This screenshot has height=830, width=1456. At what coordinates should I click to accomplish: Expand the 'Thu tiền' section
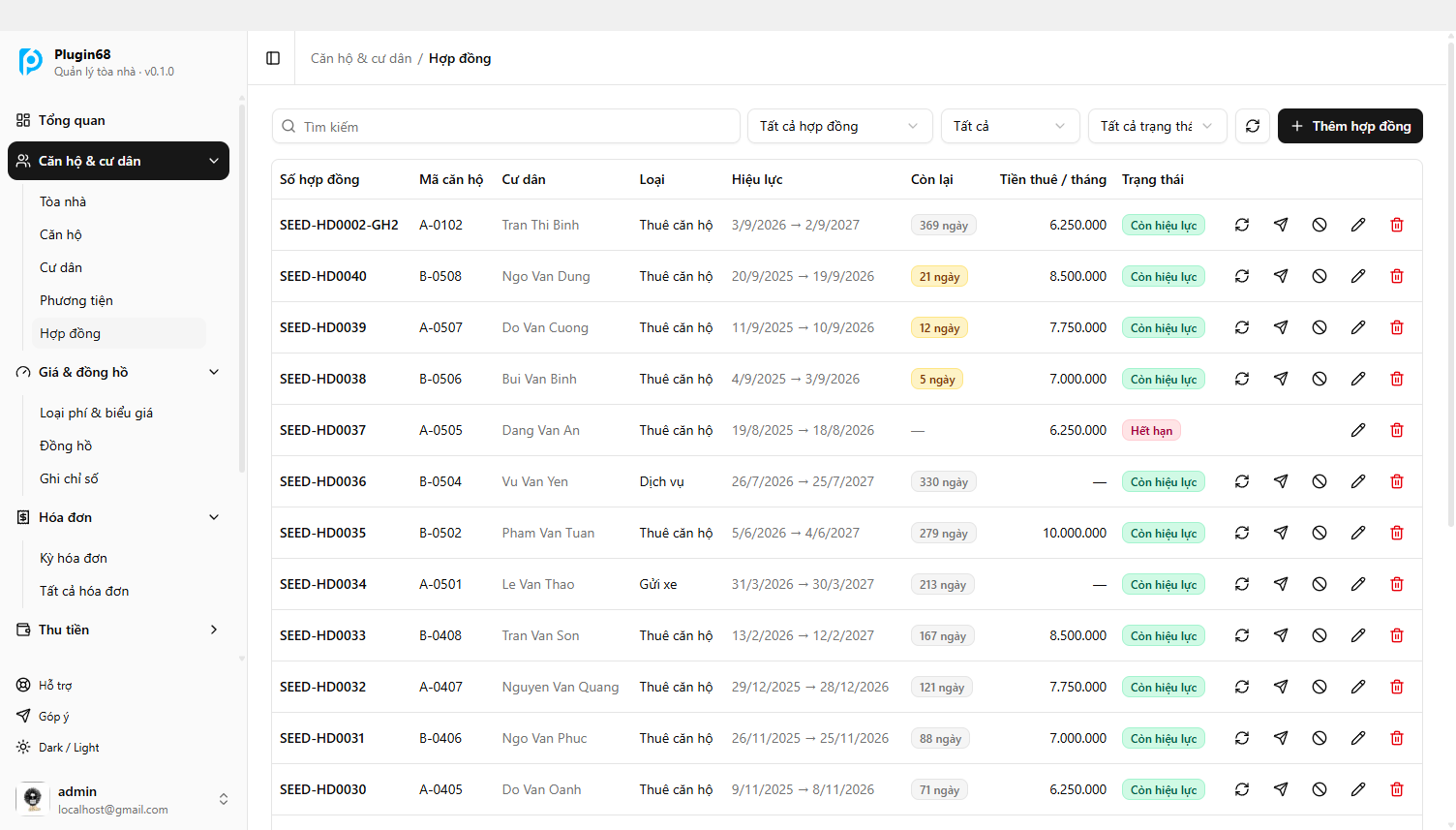click(118, 630)
